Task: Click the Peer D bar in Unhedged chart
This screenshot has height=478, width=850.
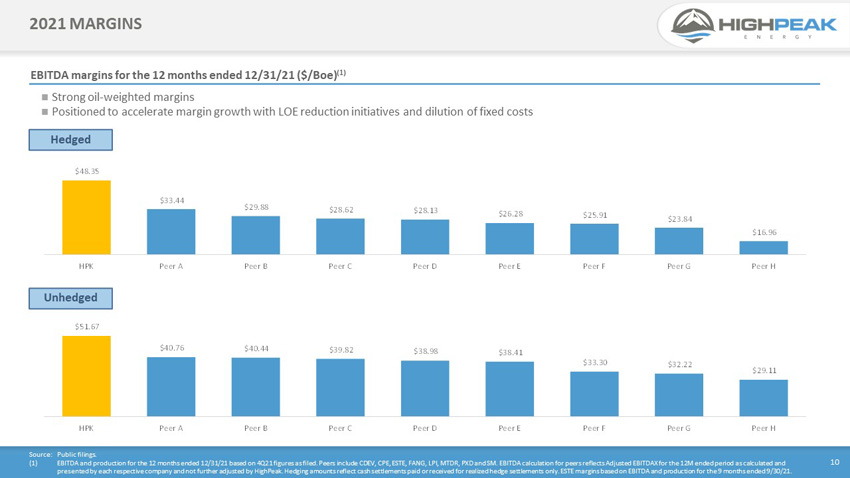Action: [x=425, y=389]
